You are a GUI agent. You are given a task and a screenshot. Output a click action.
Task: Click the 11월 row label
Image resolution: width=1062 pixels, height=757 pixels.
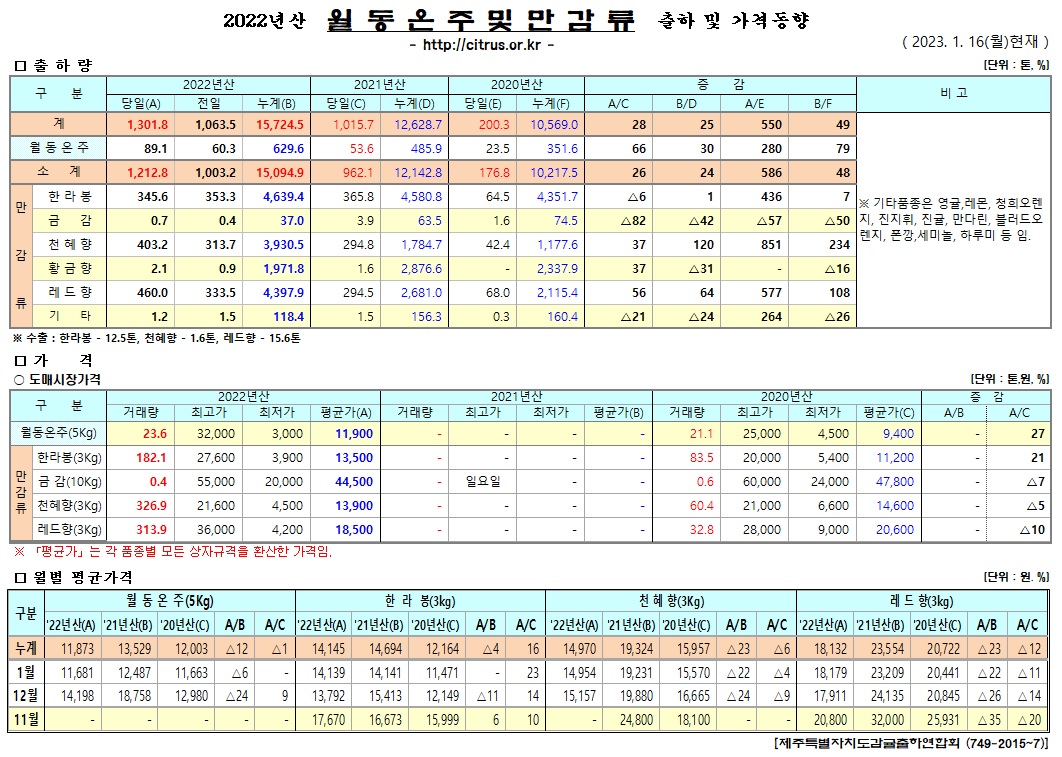point(26,719)
